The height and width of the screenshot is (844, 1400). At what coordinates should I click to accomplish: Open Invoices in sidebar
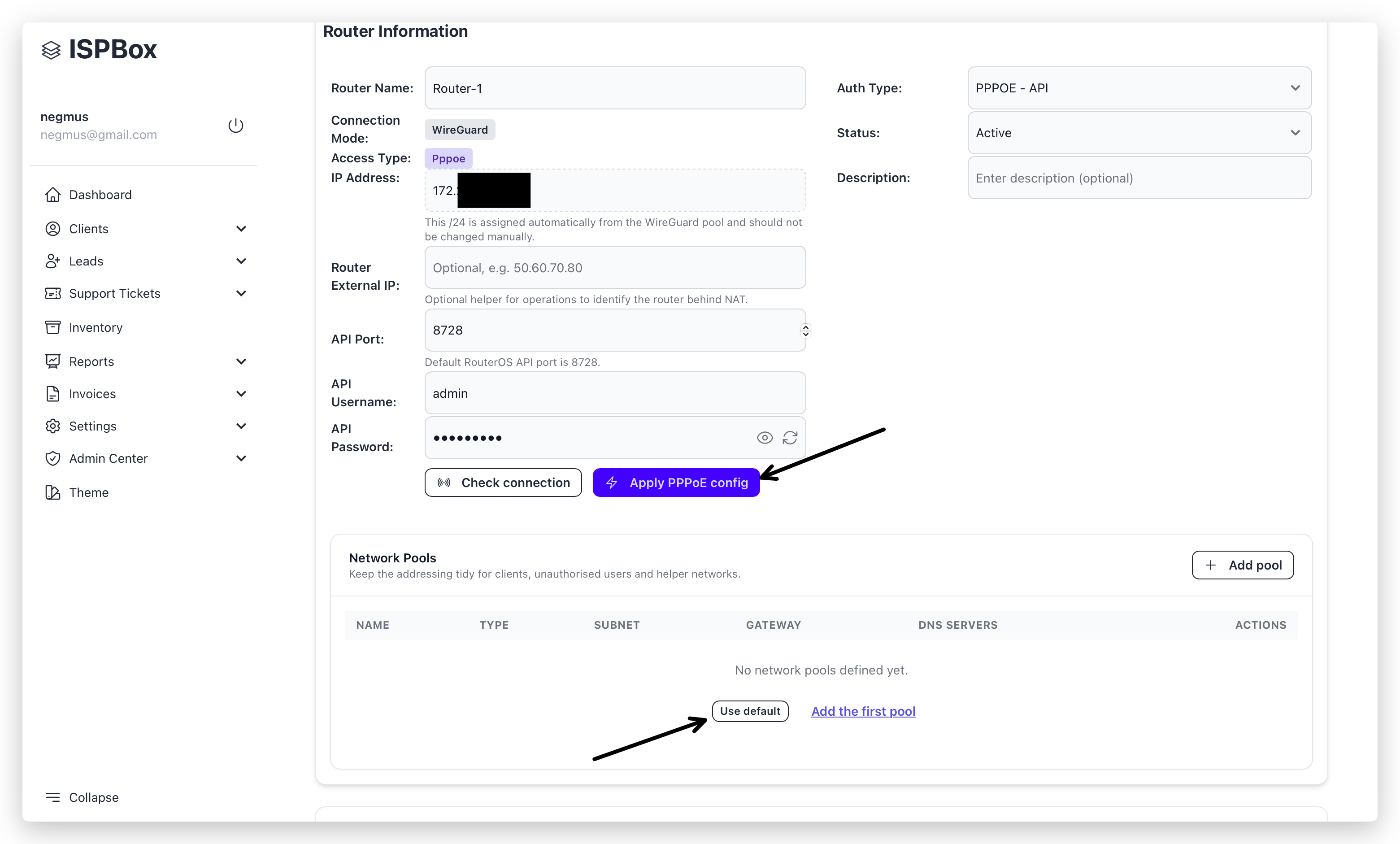point(92,394)
